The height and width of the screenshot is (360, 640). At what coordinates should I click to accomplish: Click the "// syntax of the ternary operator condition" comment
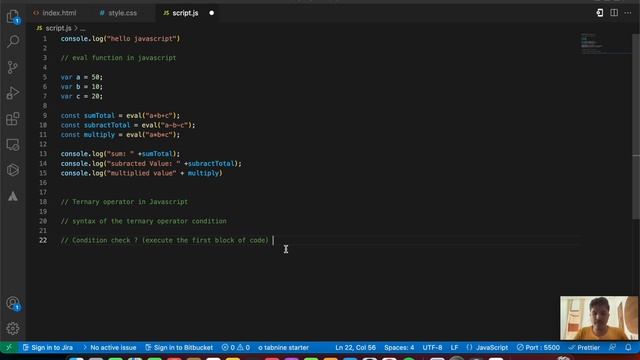(x=144, y=221)
